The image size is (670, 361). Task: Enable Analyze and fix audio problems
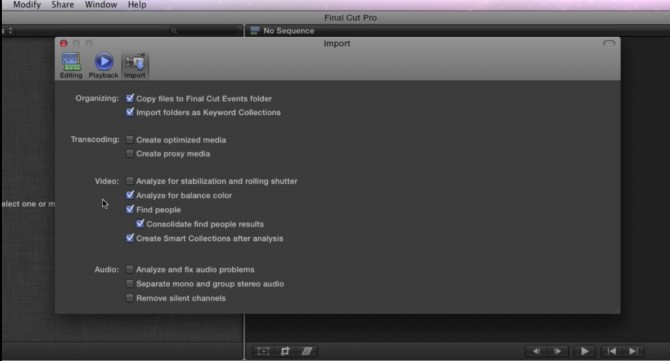pos(129,269)
